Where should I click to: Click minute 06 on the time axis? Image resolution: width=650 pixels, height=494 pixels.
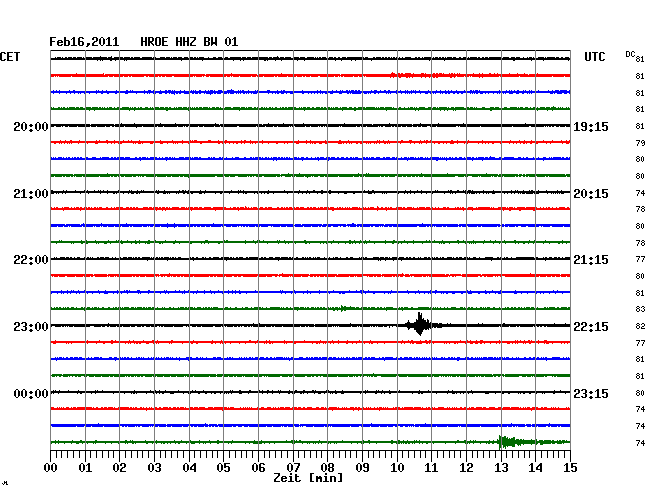coord(258,467)
